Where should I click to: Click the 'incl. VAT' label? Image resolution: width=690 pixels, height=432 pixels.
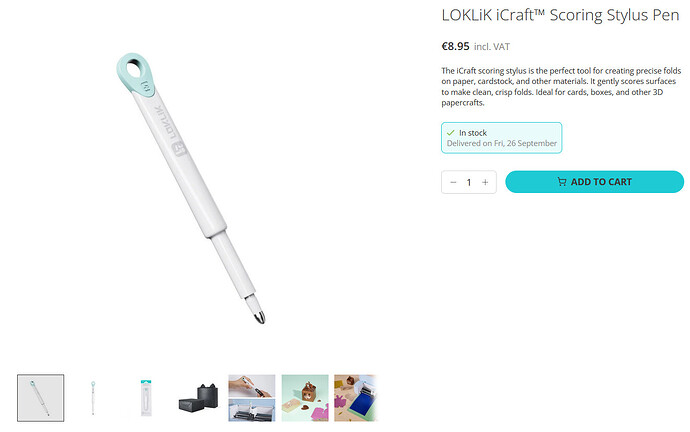point(492,47)
